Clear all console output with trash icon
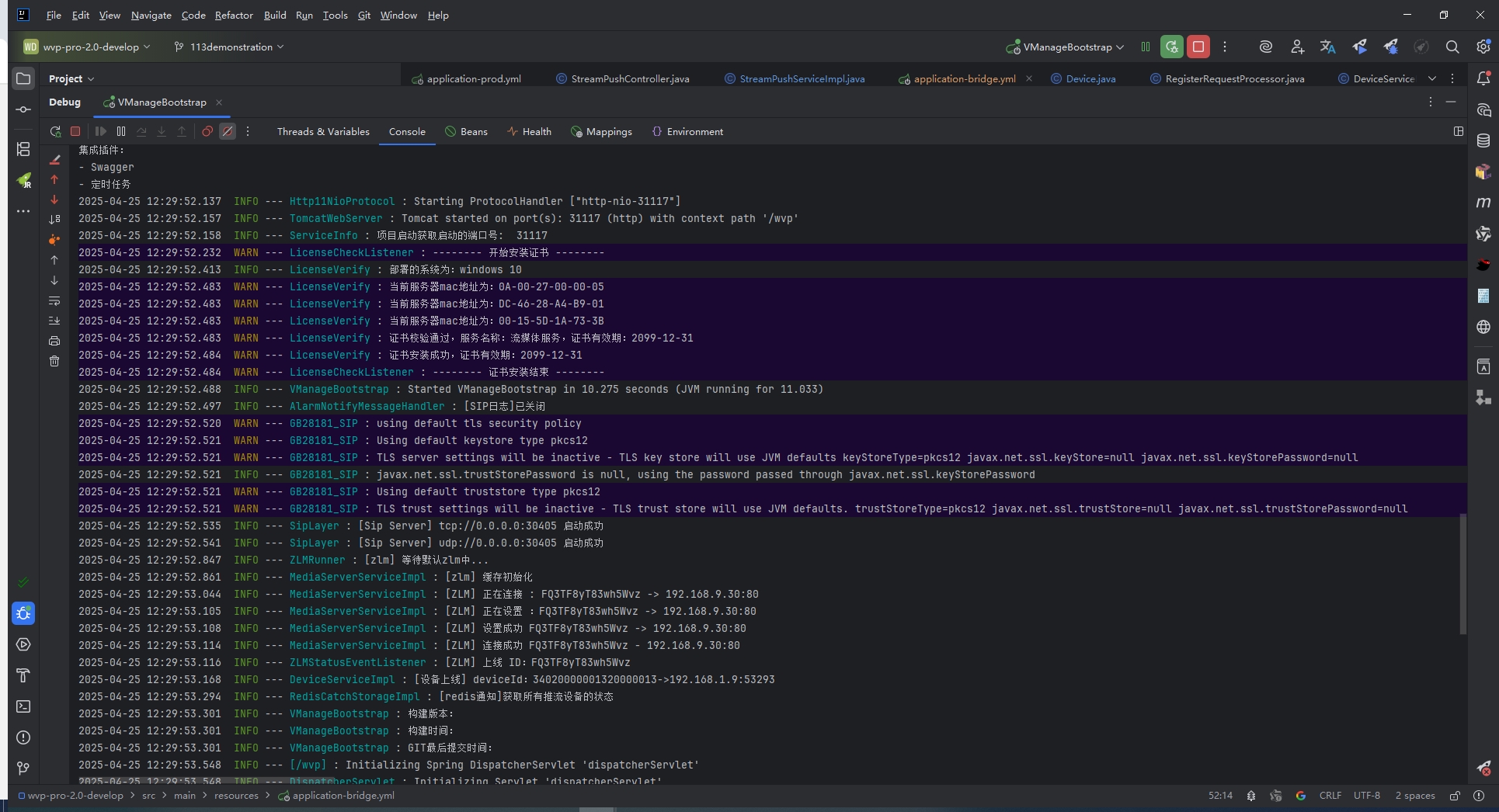This screenshot has width=1499, height=812. (54, 361)
